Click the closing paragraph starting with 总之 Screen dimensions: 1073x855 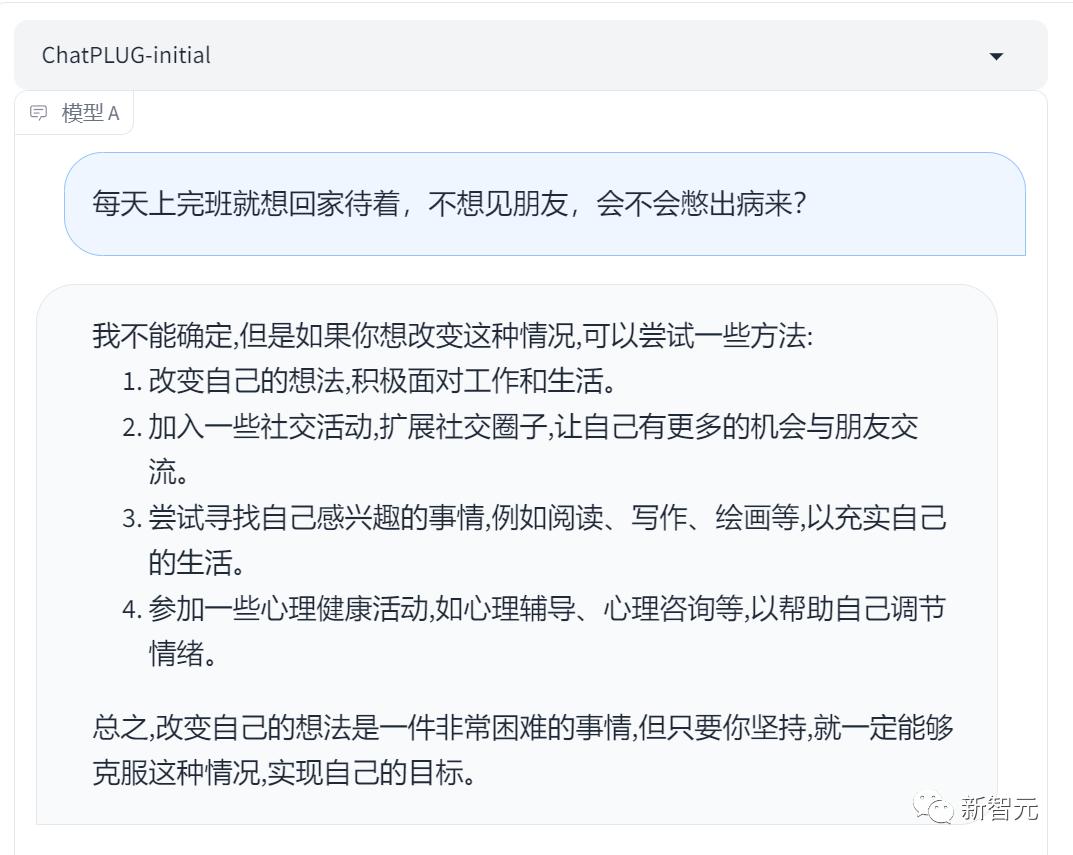coord(522,727)
